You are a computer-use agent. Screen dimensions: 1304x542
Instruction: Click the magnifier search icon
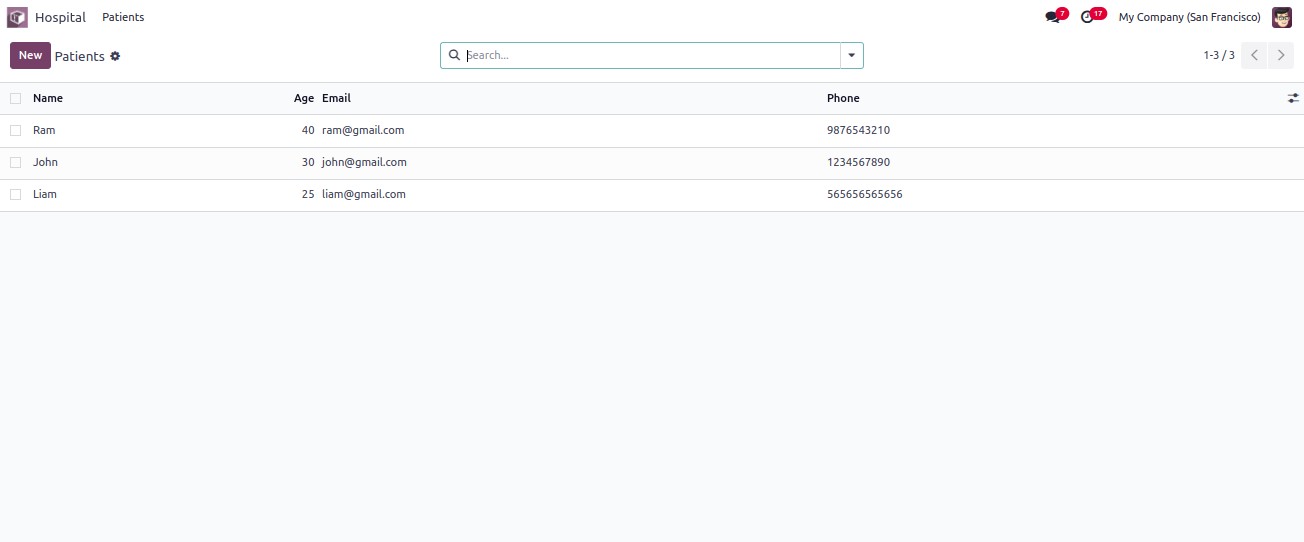point(454,55)
